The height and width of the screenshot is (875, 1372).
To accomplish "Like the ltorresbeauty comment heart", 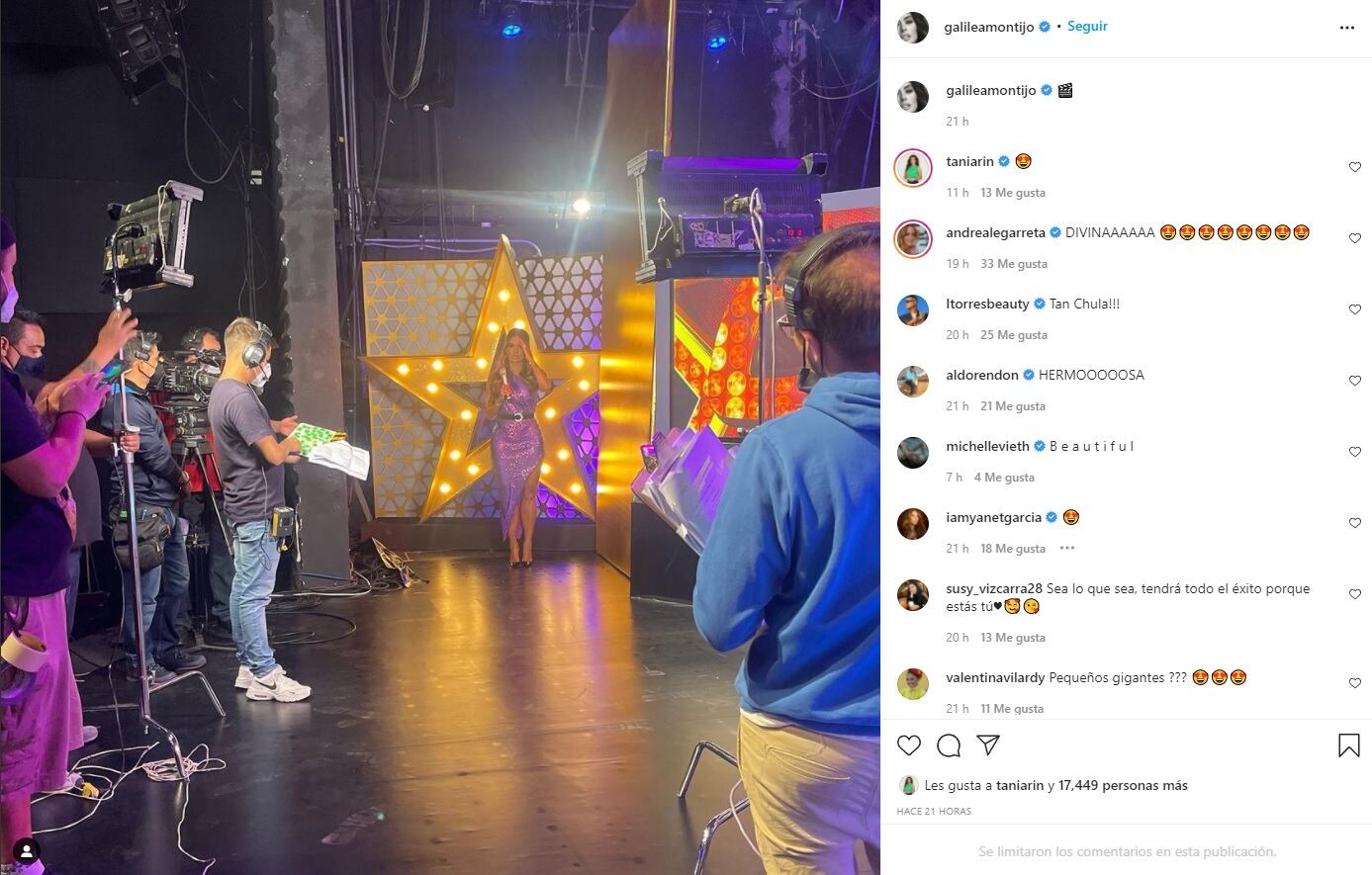I will (1355, 309).
